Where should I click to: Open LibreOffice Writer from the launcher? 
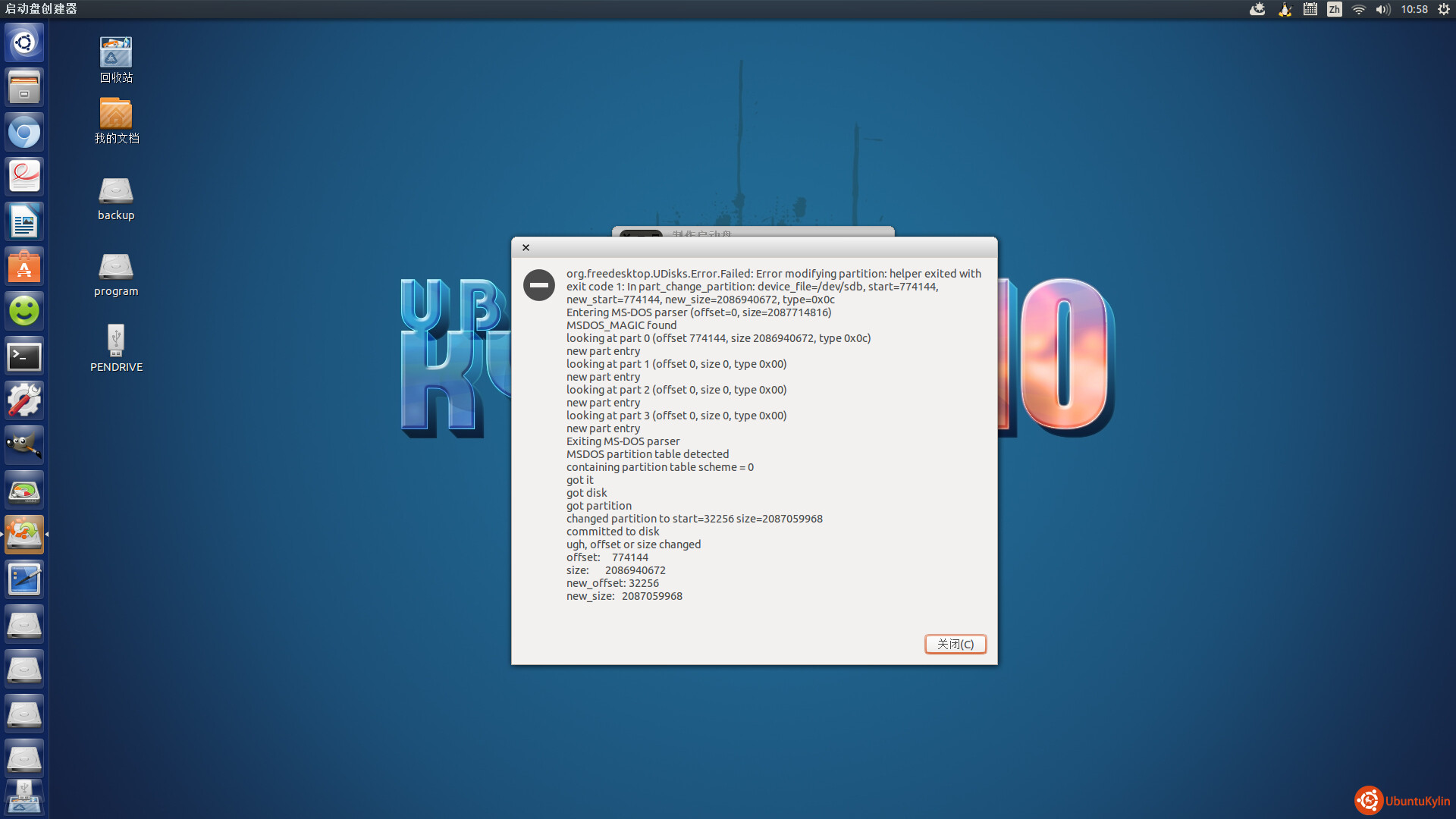24,222
